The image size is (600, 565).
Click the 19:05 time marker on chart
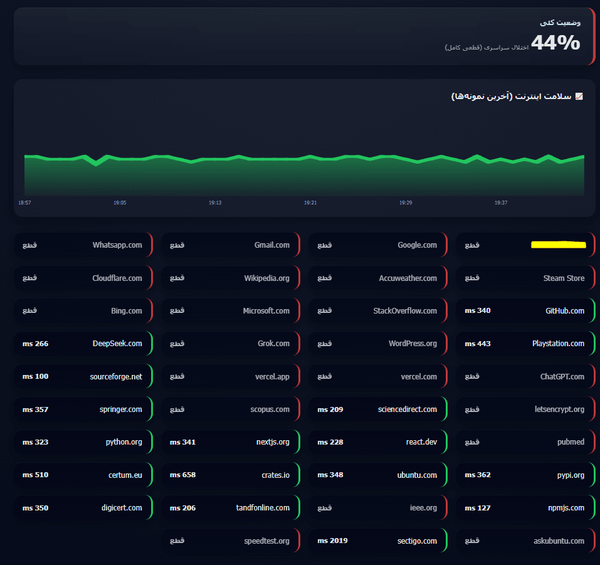[x=120, y=203]
